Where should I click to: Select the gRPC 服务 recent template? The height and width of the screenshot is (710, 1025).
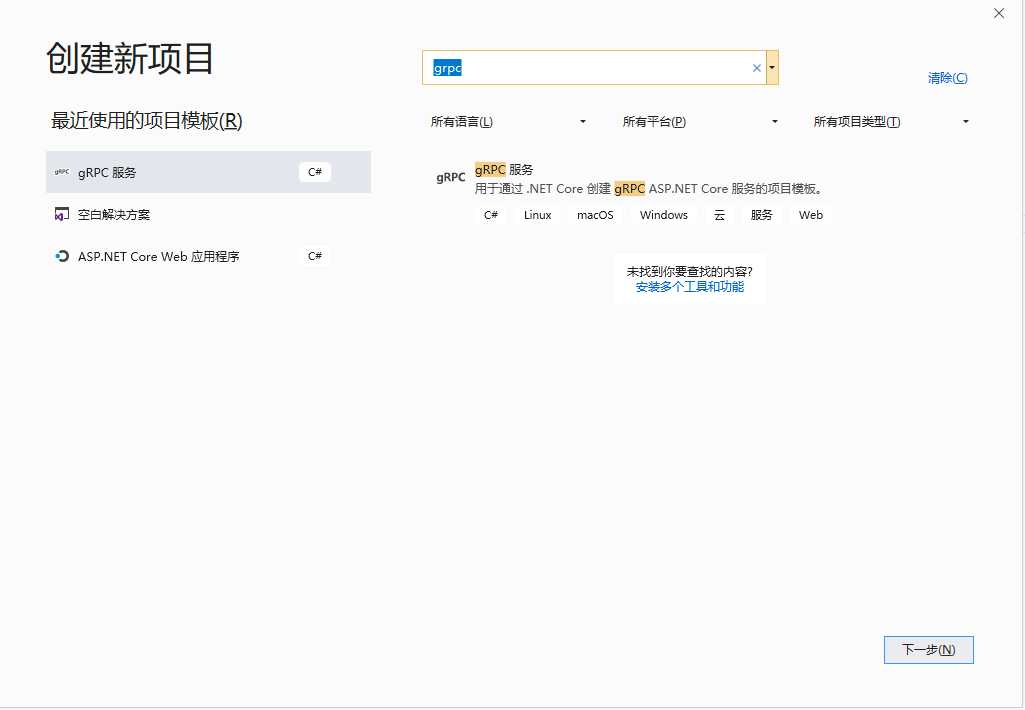point(209,172)
